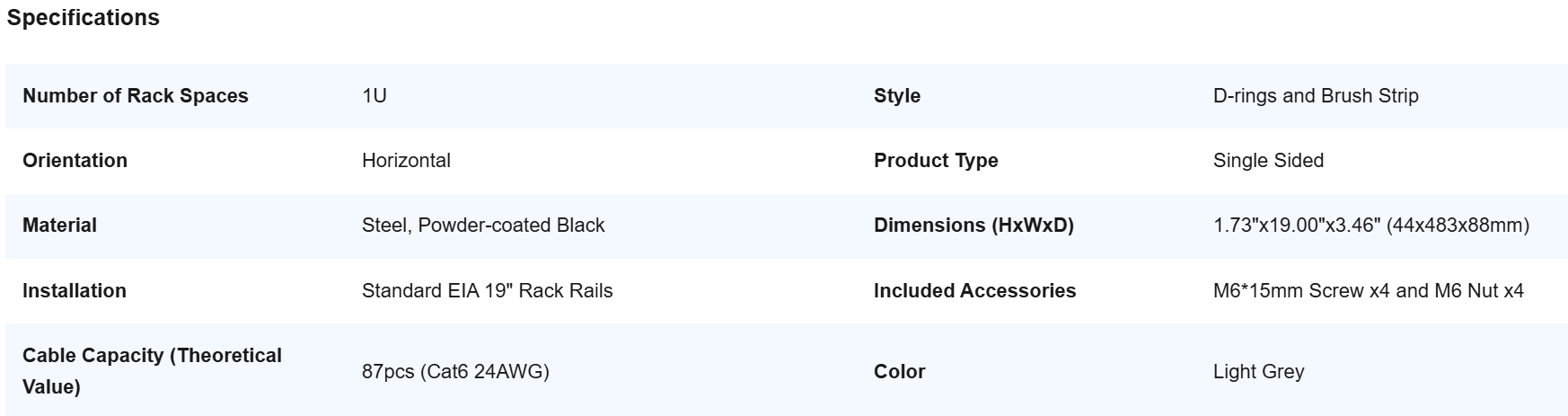Click the Specifications heading
This screenshot has height=416, width=1568.
pos(84,18)
